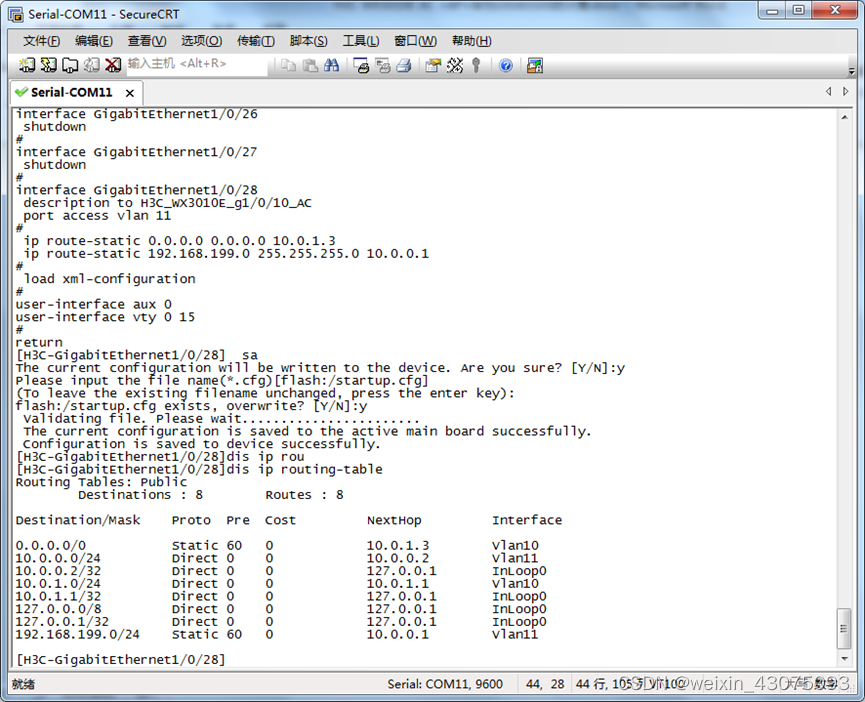Click the SecureCRT title bar icon
Screen dimensions: 865x702
[x=15, y=14]
